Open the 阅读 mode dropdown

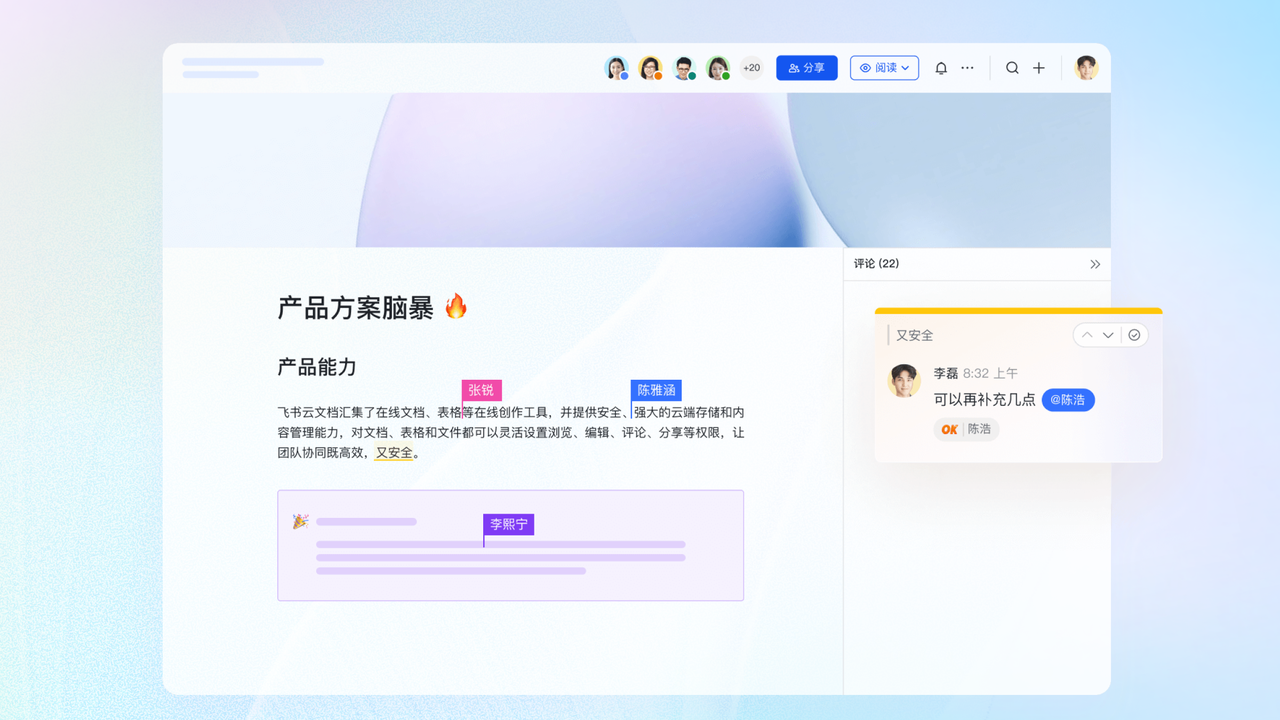[x=884, y=68]
